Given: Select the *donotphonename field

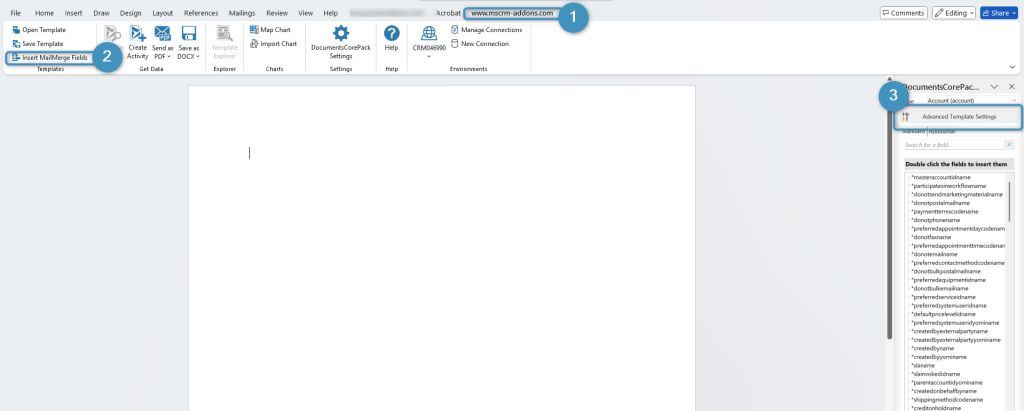Looking at the screenshot, I should point(936,220).
